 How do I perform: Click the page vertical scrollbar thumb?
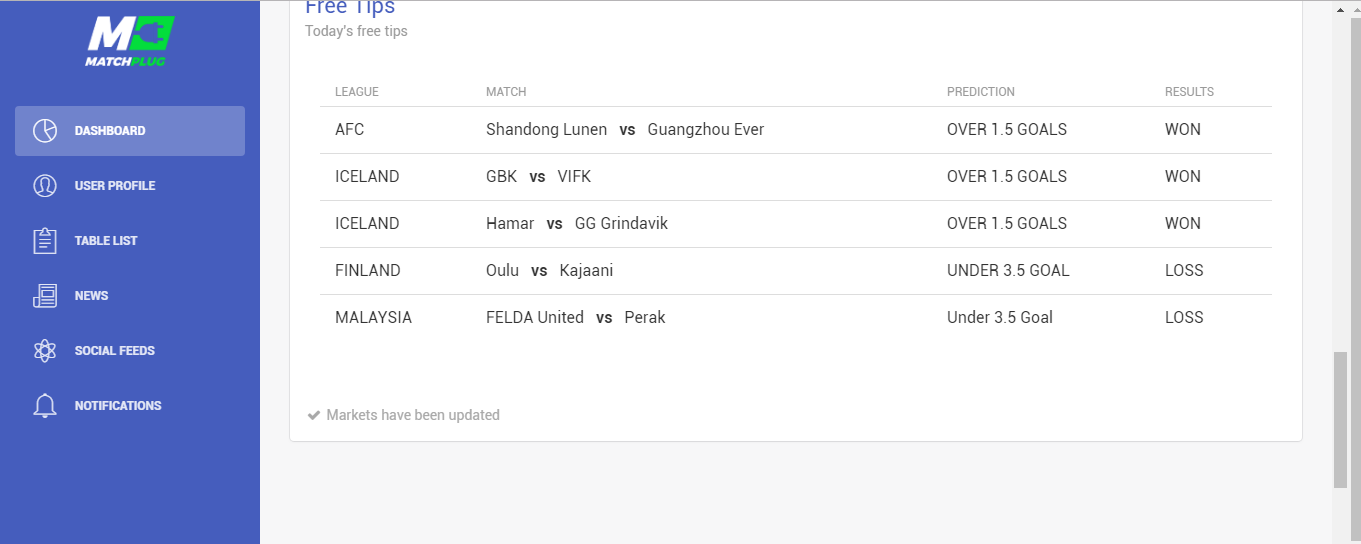1341,420
